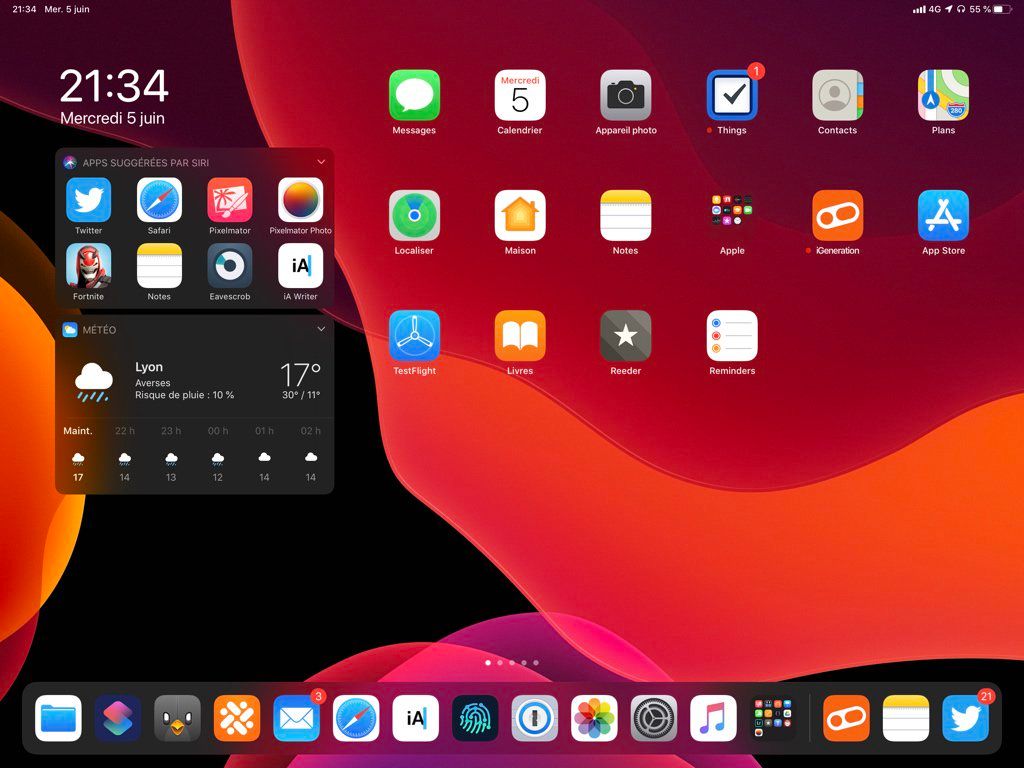Open the Files app in the dock
The height and width of the screenshot is (768, 1024).
pyautogui.click(x=58, y=718)
